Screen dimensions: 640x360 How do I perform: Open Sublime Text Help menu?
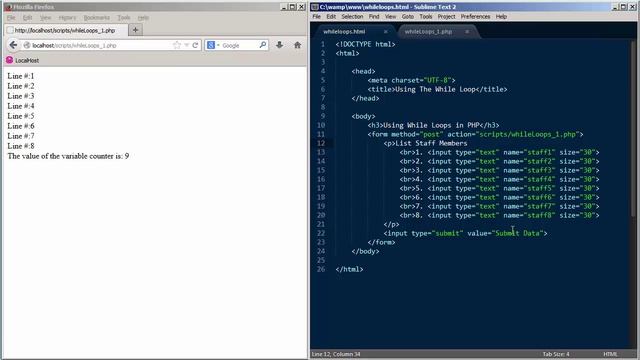pyautogui.click(x=501, y=17)
